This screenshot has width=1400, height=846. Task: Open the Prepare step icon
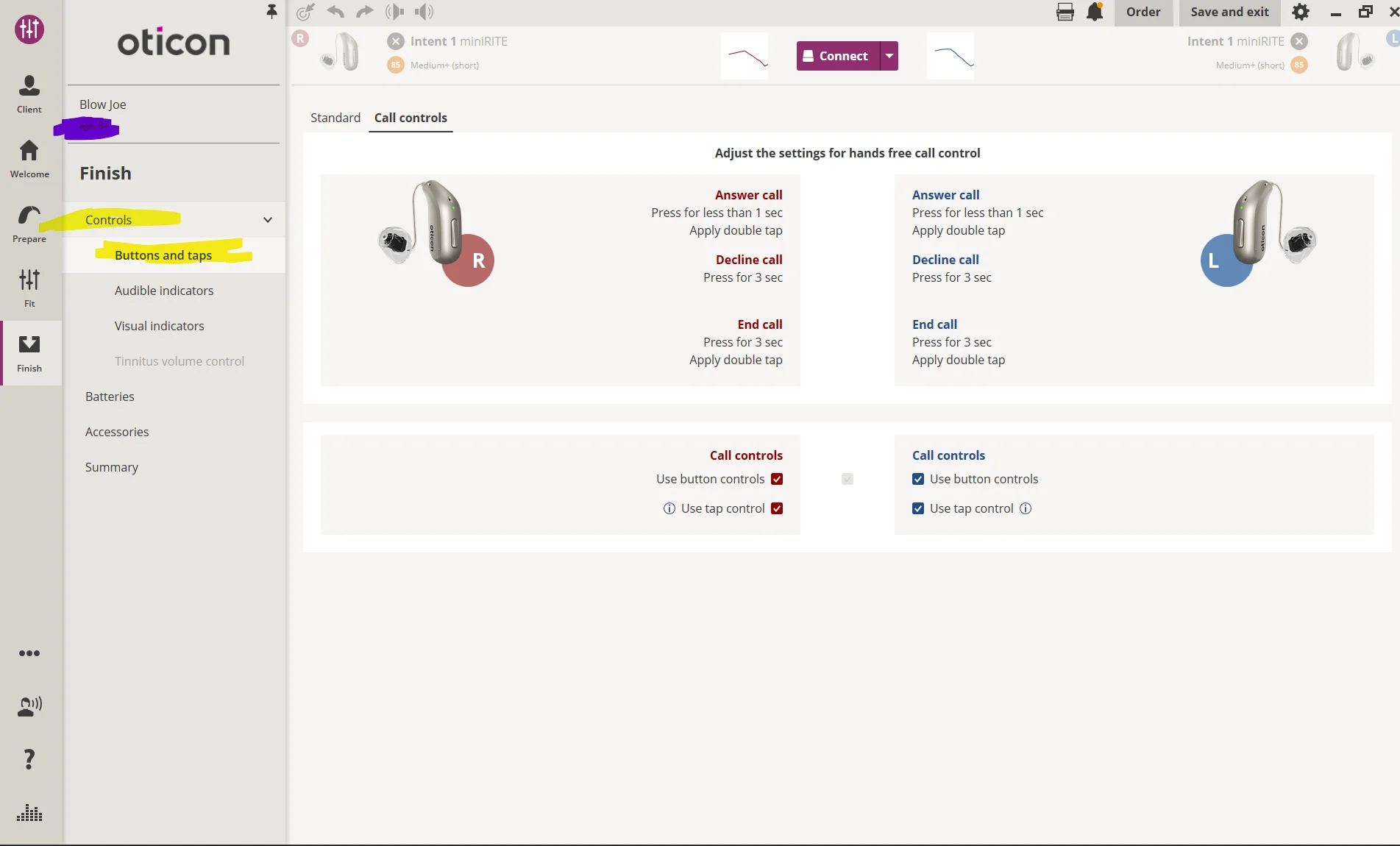(29, 223)
